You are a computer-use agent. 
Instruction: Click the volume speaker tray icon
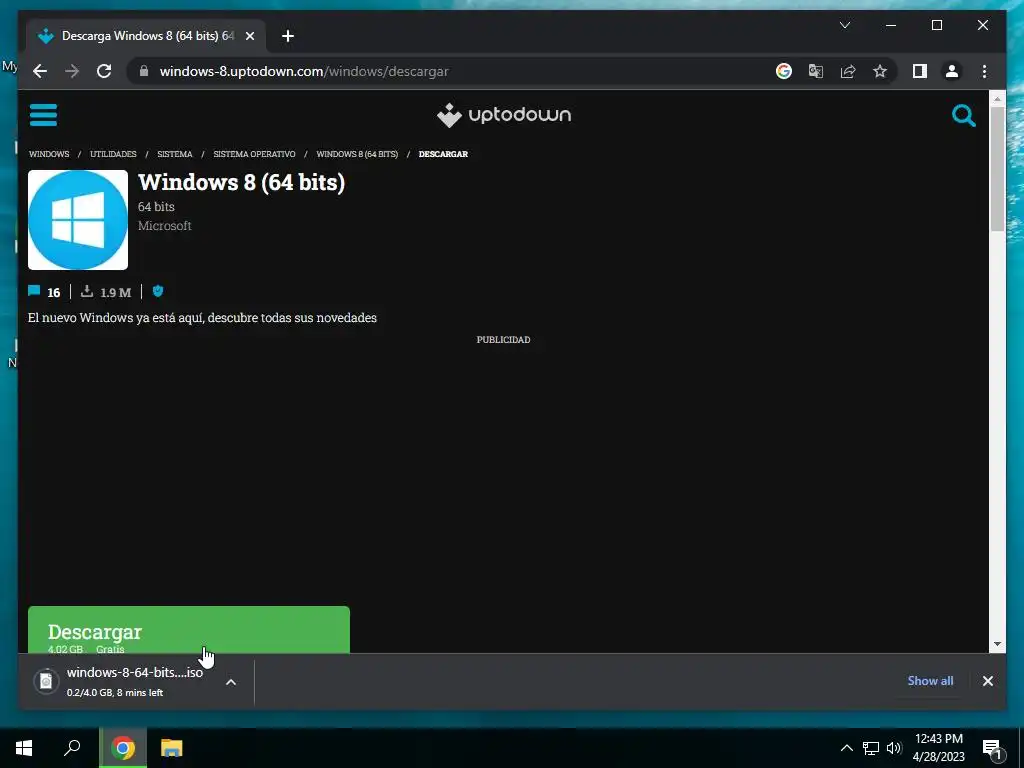(894, 748)
